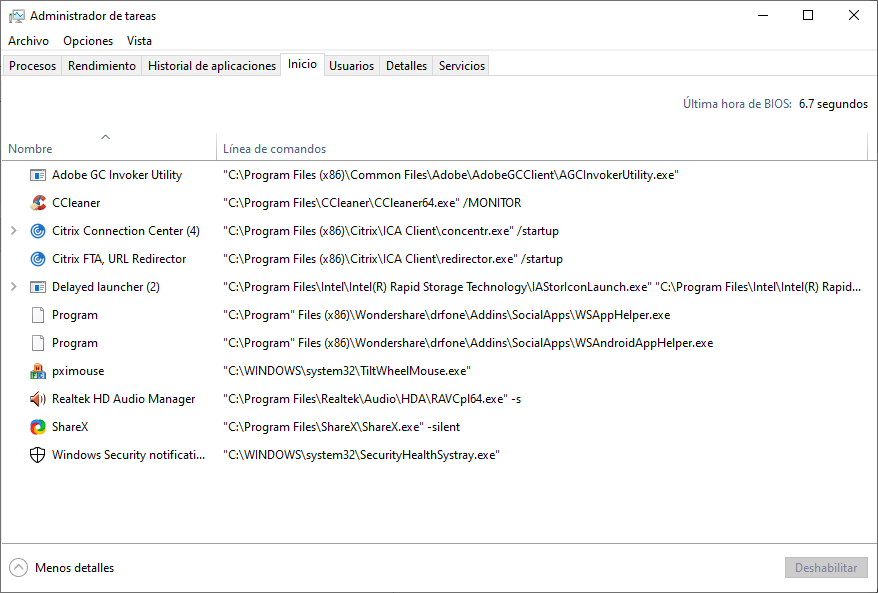Screen dimensions: 878x593
Task: Select the Windows Security notificati... name
Action: click(x=129, y=455)
